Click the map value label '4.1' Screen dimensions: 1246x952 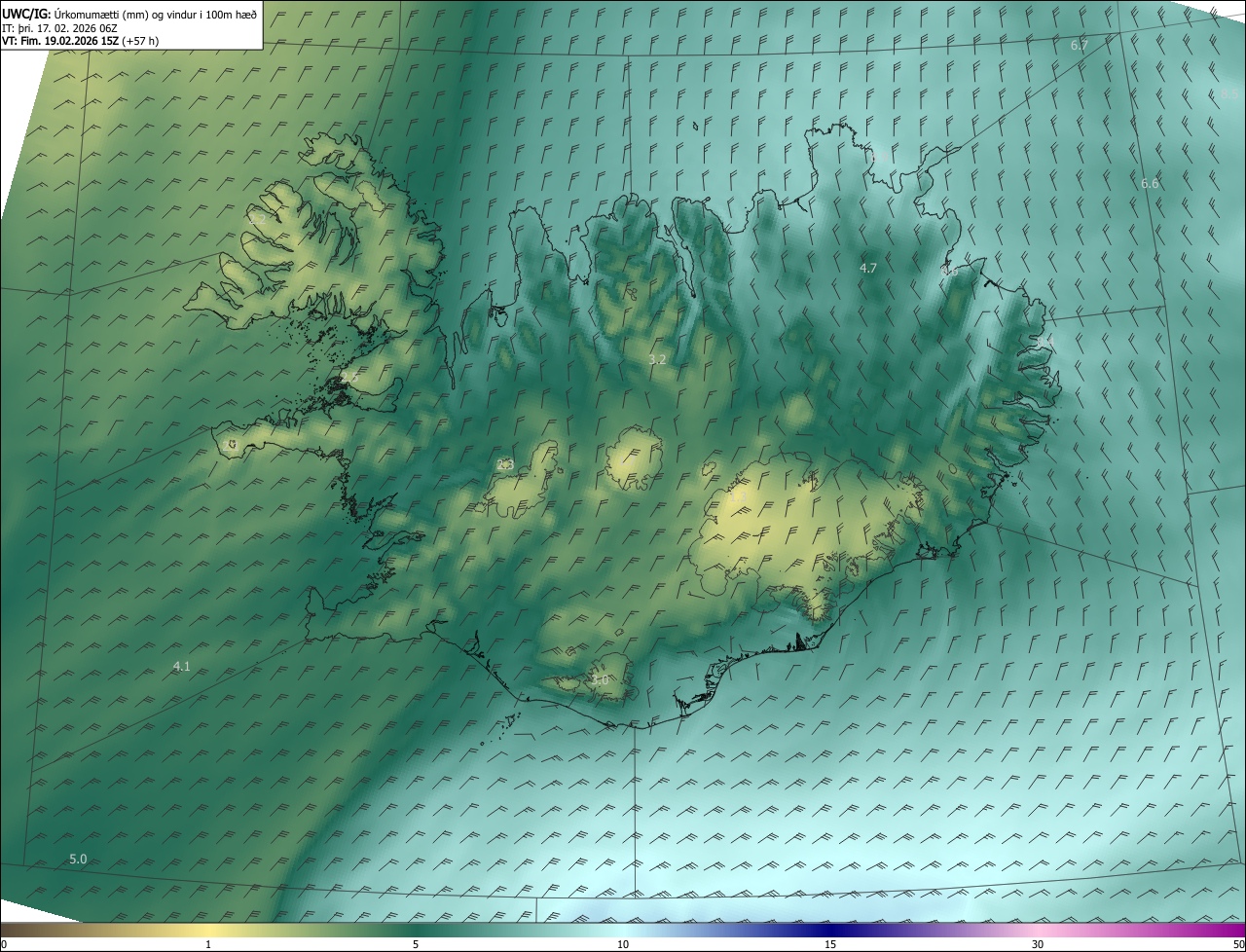181,667
